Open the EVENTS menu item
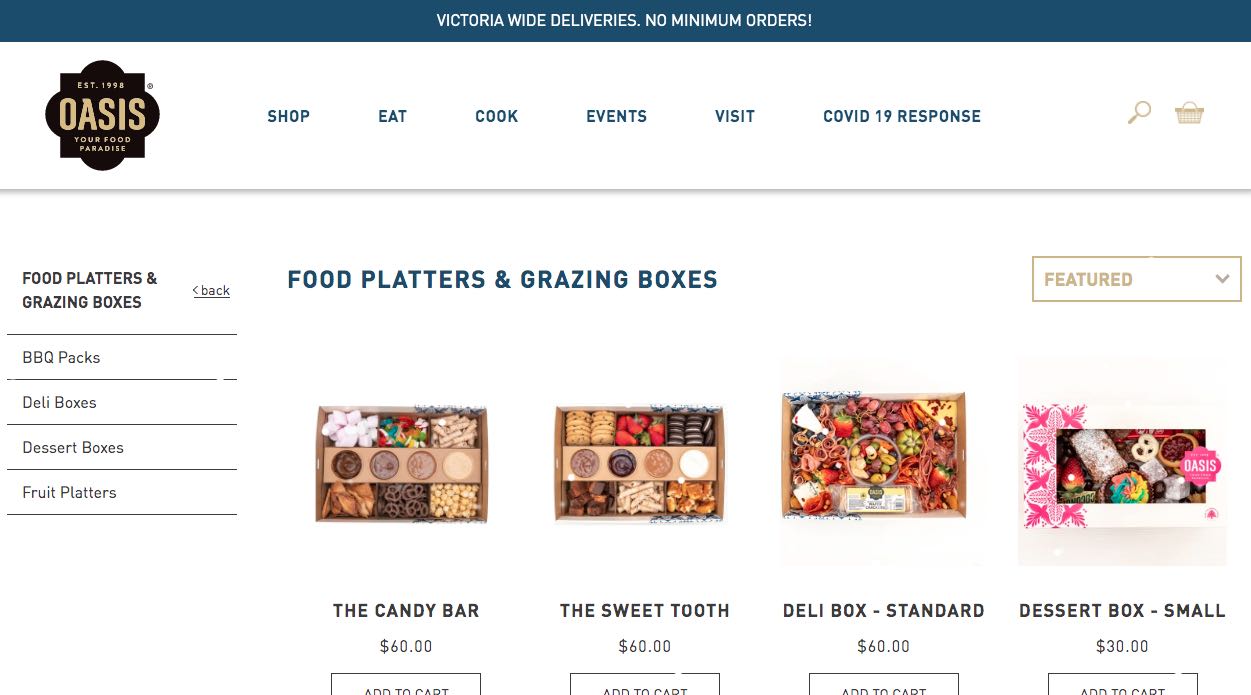This screenshot has width=1251, height=695. [616, 116]
